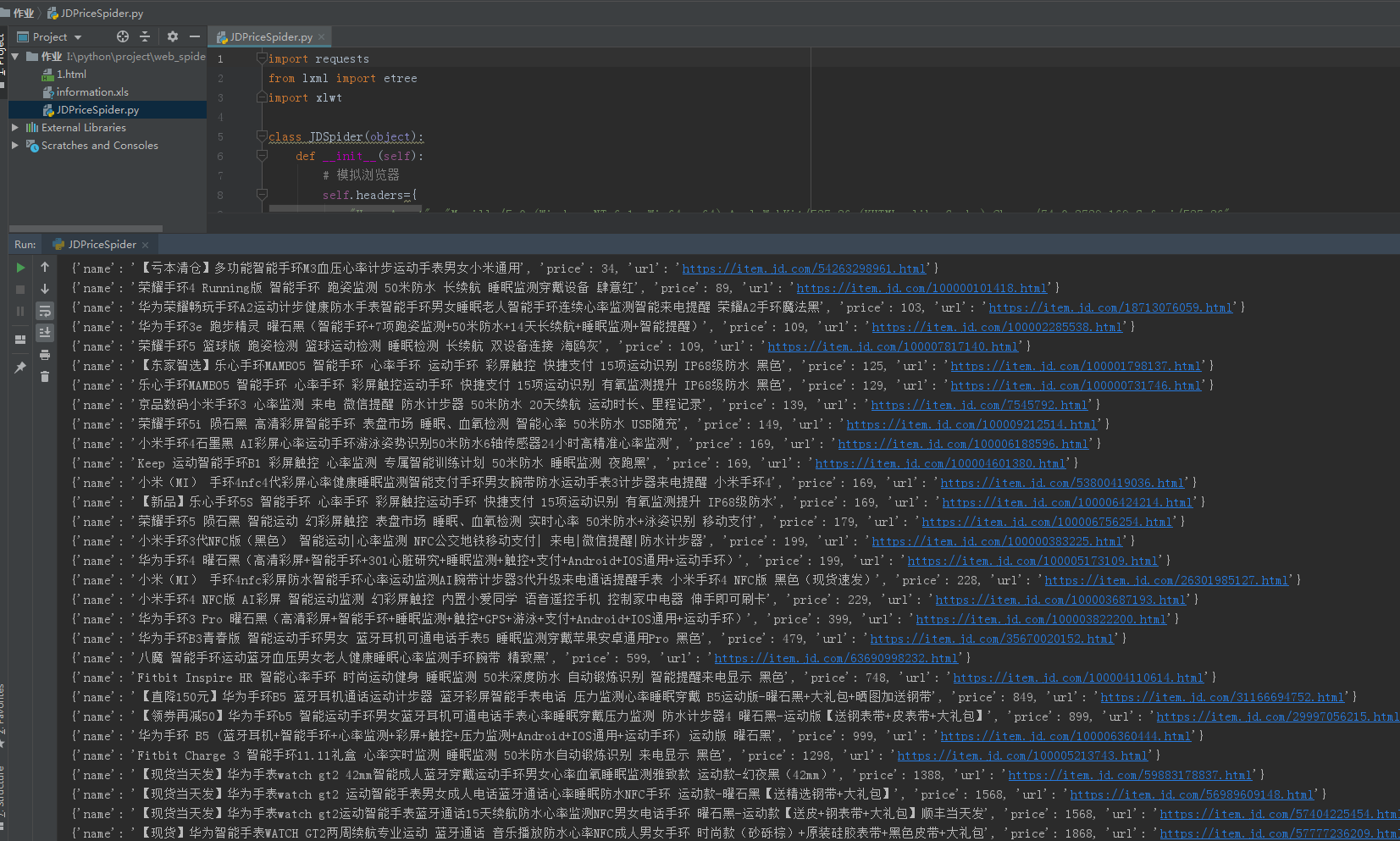Open the item.jd.com/54263298961.html link
Image resolution: width=1400 pixels, height=841 pixels.
(x=804, y=268)
